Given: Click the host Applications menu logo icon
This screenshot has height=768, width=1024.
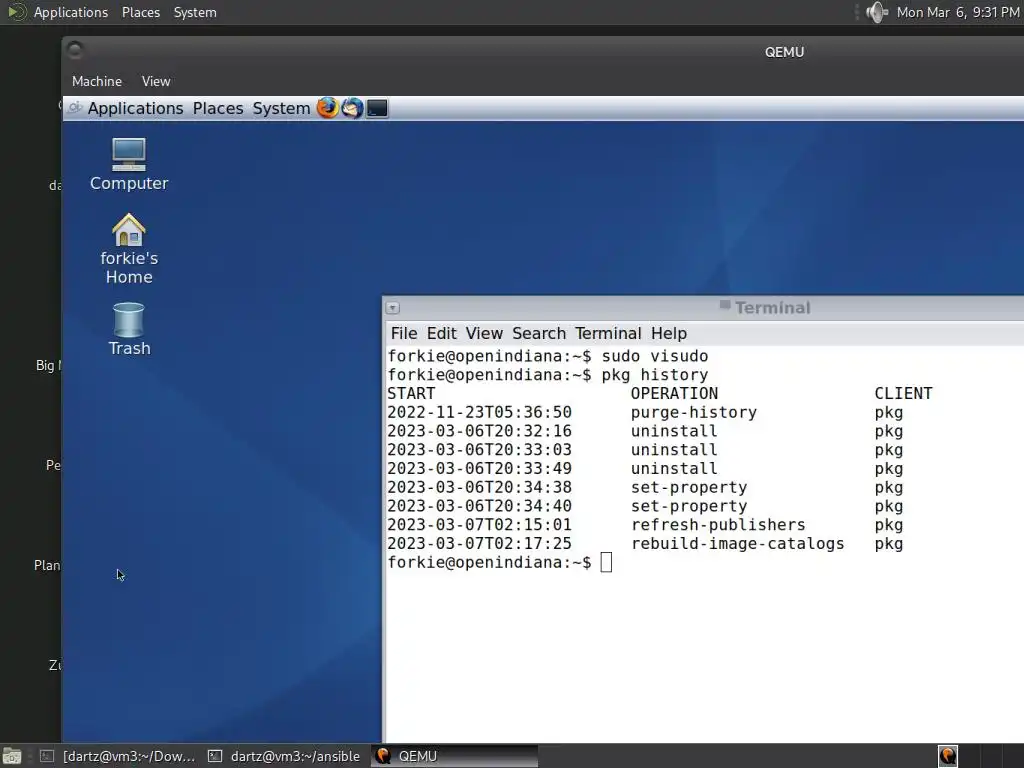Looking at the screenshot, I should (x=17, y=12).
